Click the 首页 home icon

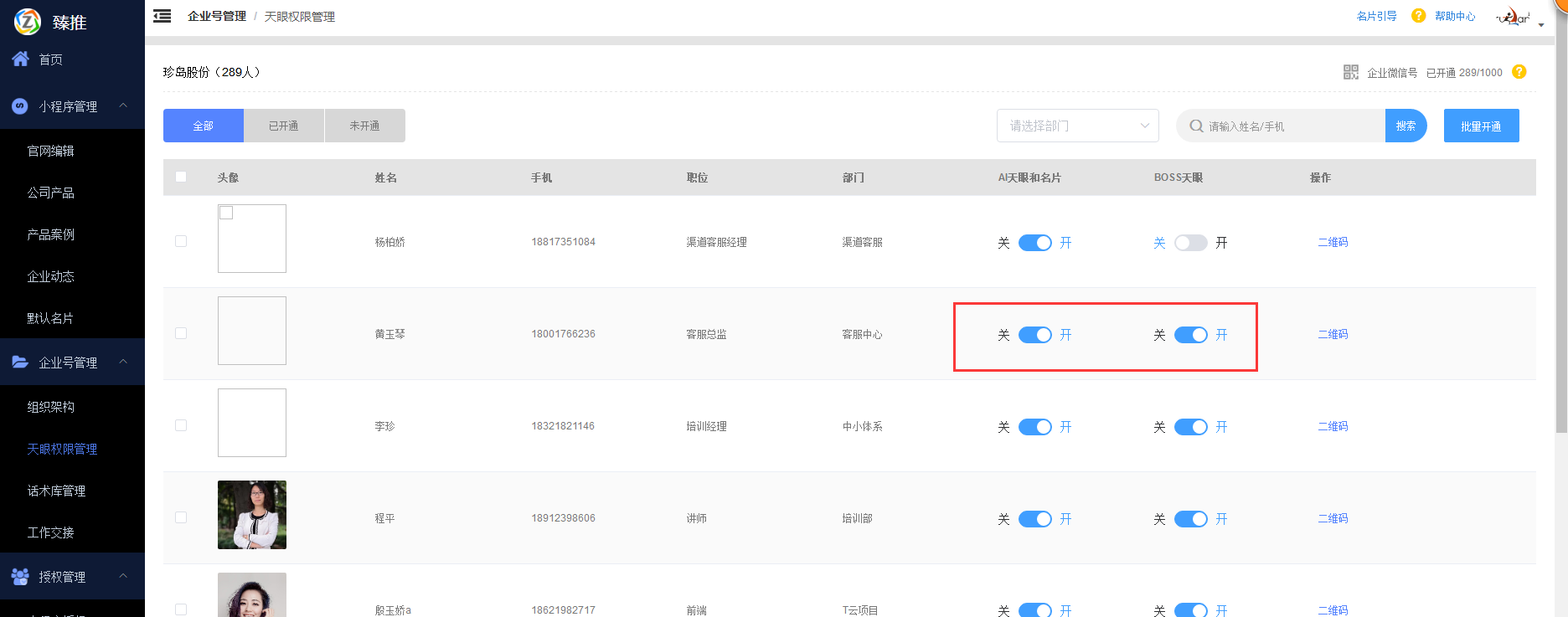pyautogui.click(x=20, y=59)
